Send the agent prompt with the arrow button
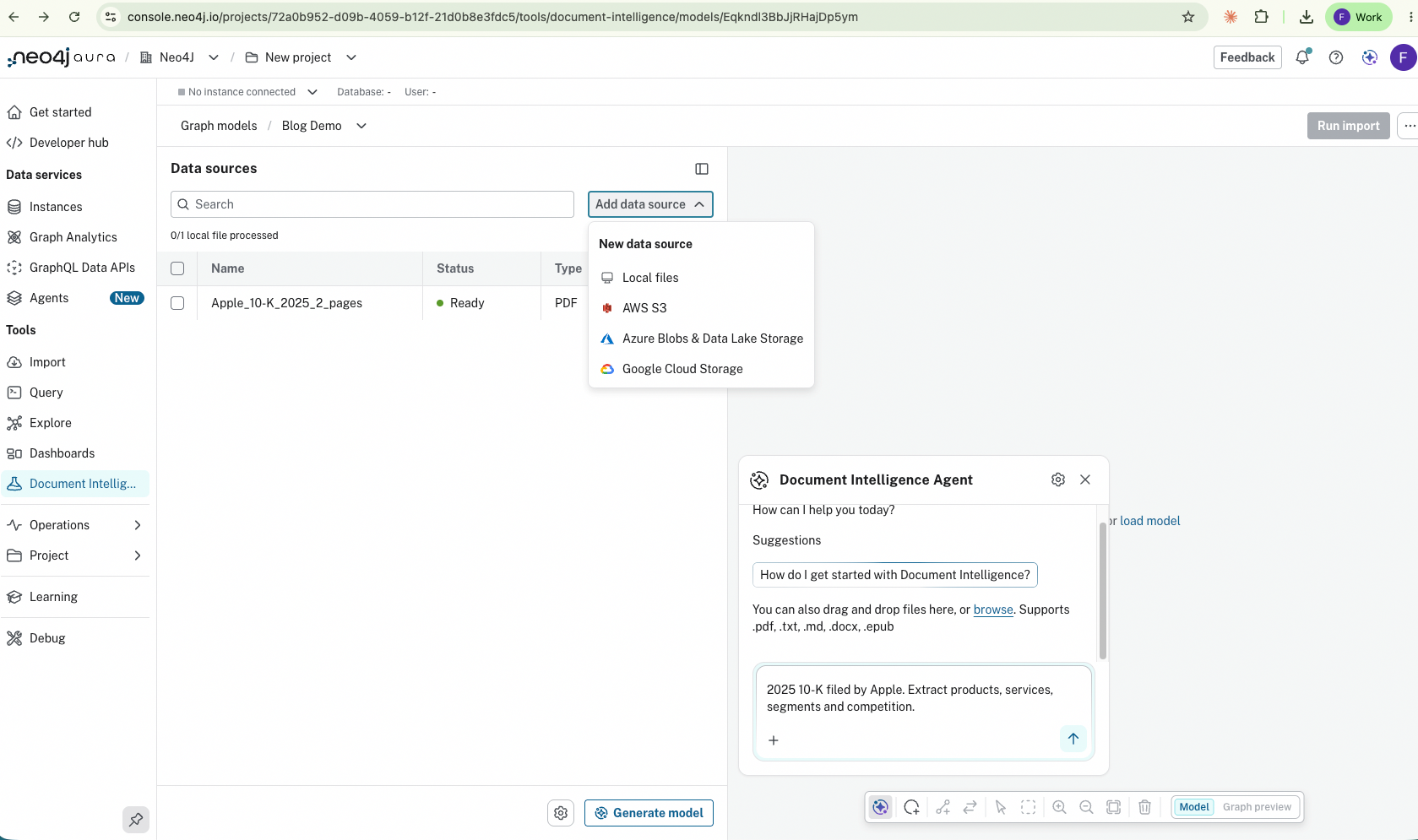1418x840 pixels. (x=1073, y=739)
